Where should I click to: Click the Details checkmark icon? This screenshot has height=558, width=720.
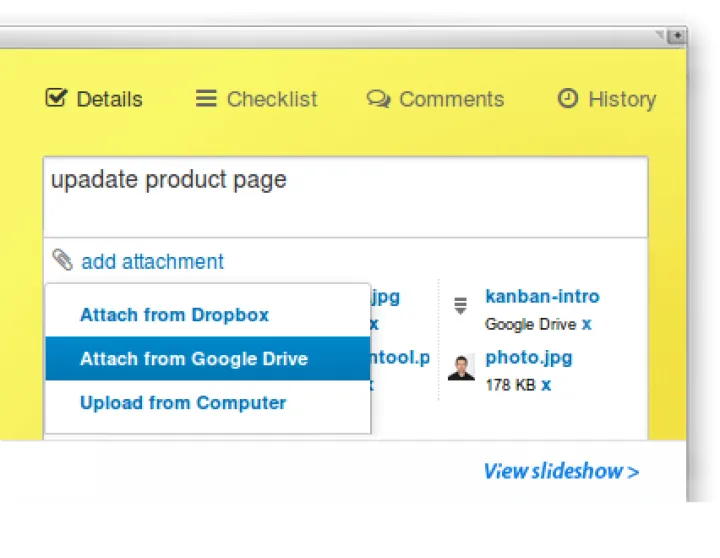click(x=57, y=98)
